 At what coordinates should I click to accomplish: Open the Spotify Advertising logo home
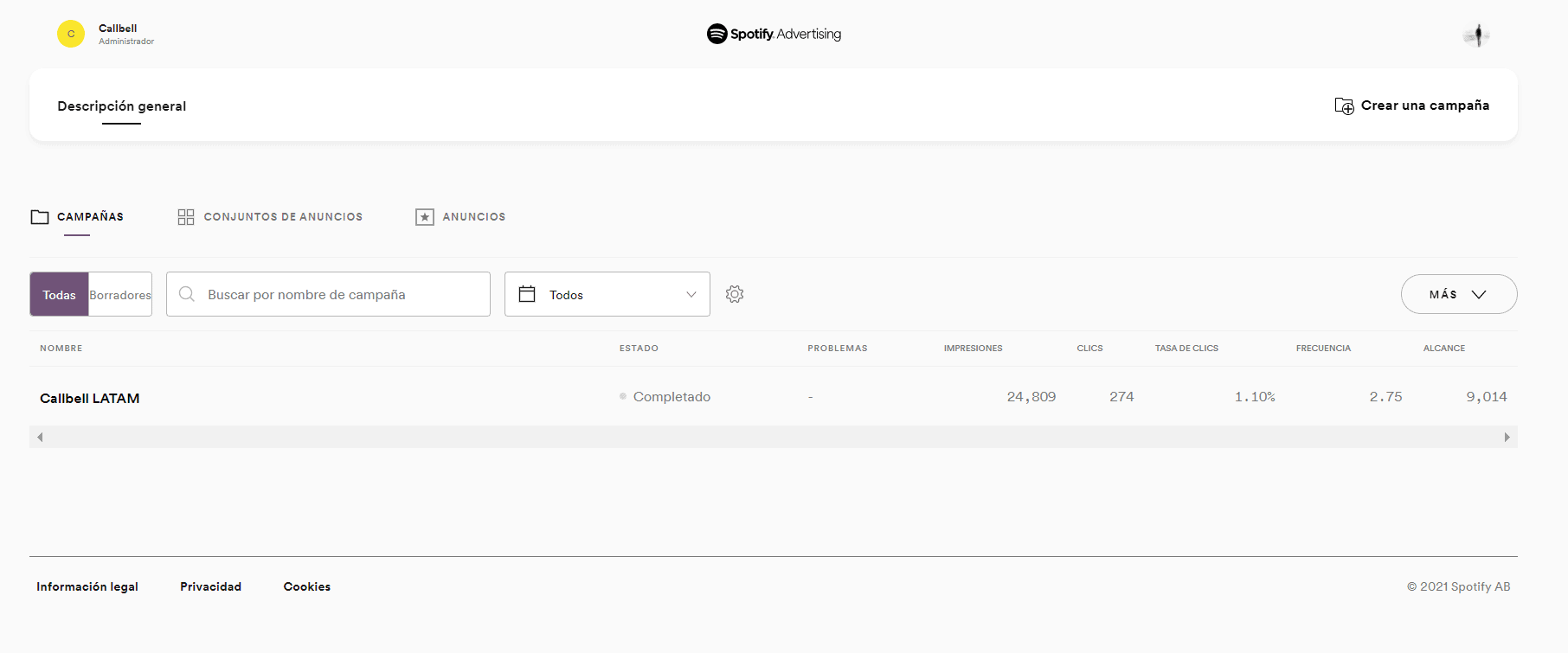(774, 34)
